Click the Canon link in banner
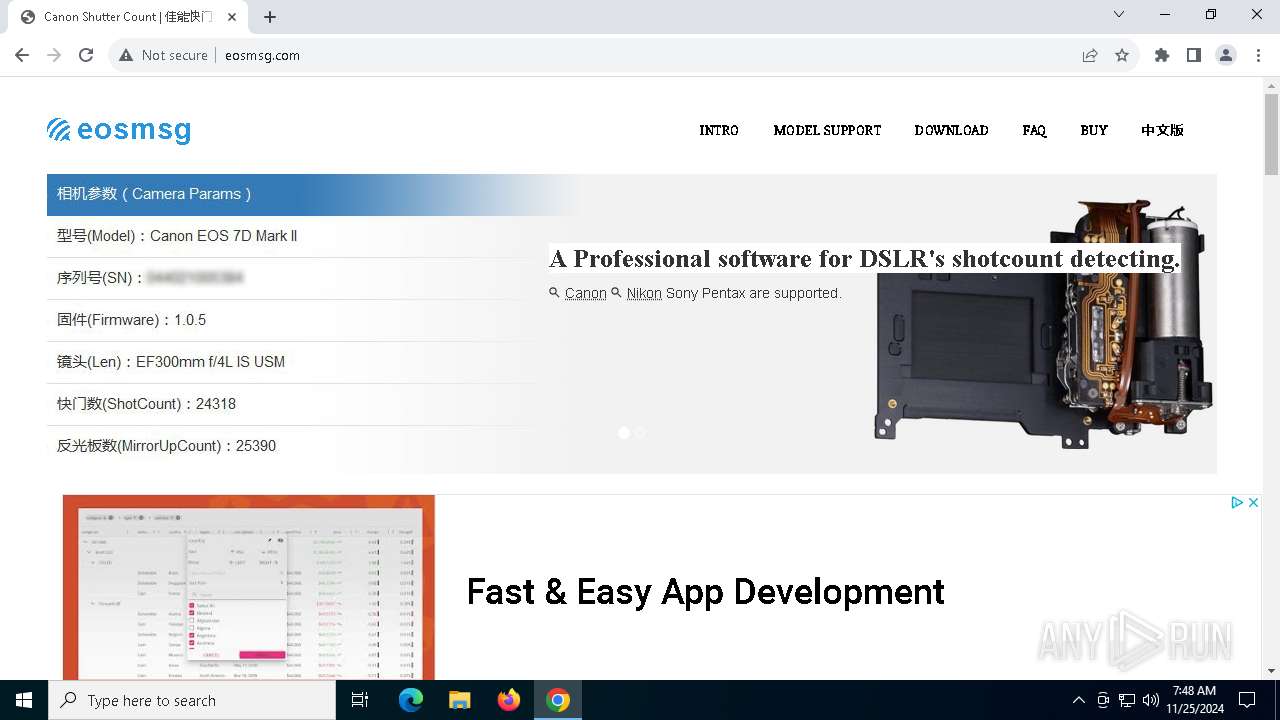The width and height of the screenshot is (1280, 720). pos(585,293)
